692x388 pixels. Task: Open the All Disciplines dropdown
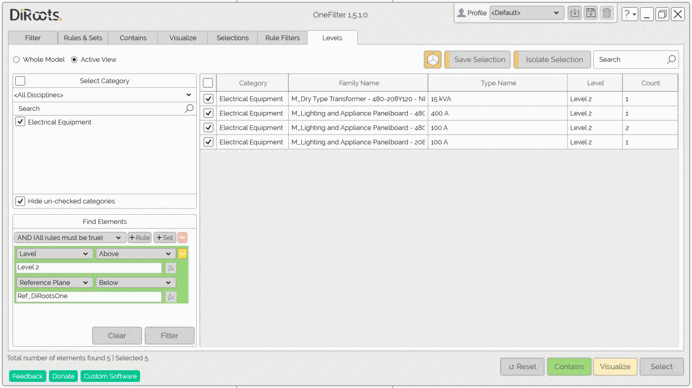click(104, 95)
